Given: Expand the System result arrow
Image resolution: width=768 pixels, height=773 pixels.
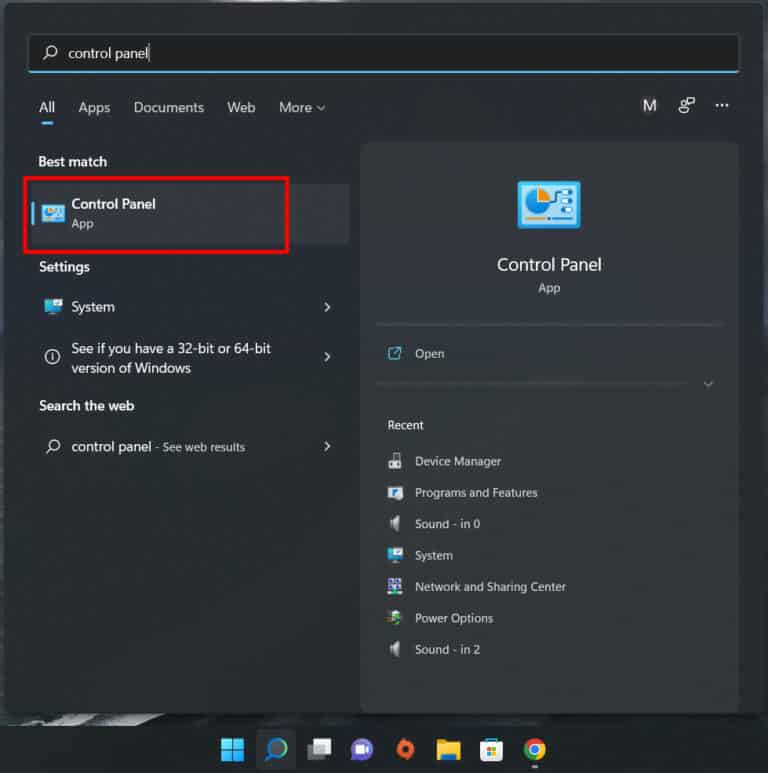Looking at the screenshot, I should (327, 307).
